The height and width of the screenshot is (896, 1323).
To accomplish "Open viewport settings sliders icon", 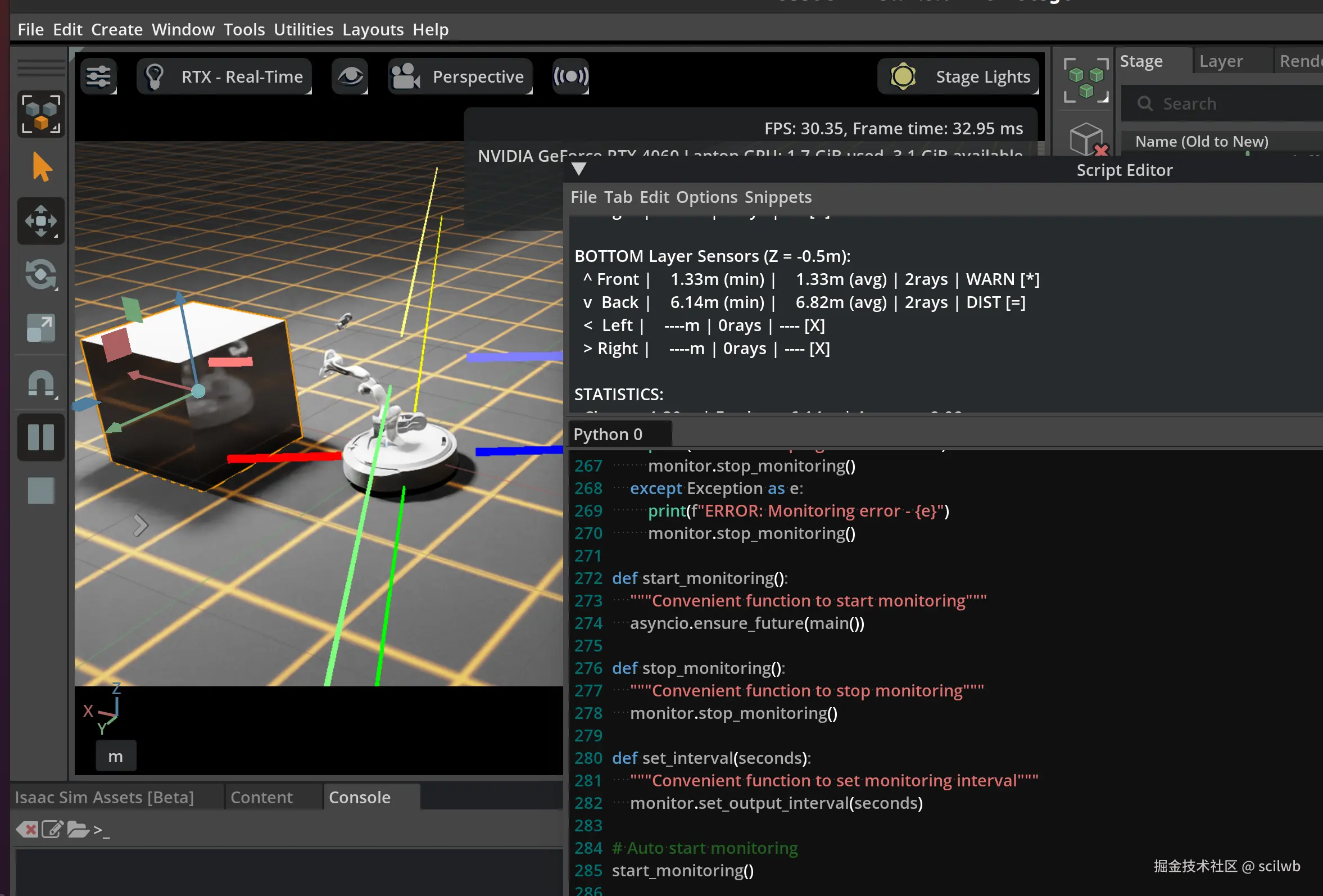I will (98, 76).
